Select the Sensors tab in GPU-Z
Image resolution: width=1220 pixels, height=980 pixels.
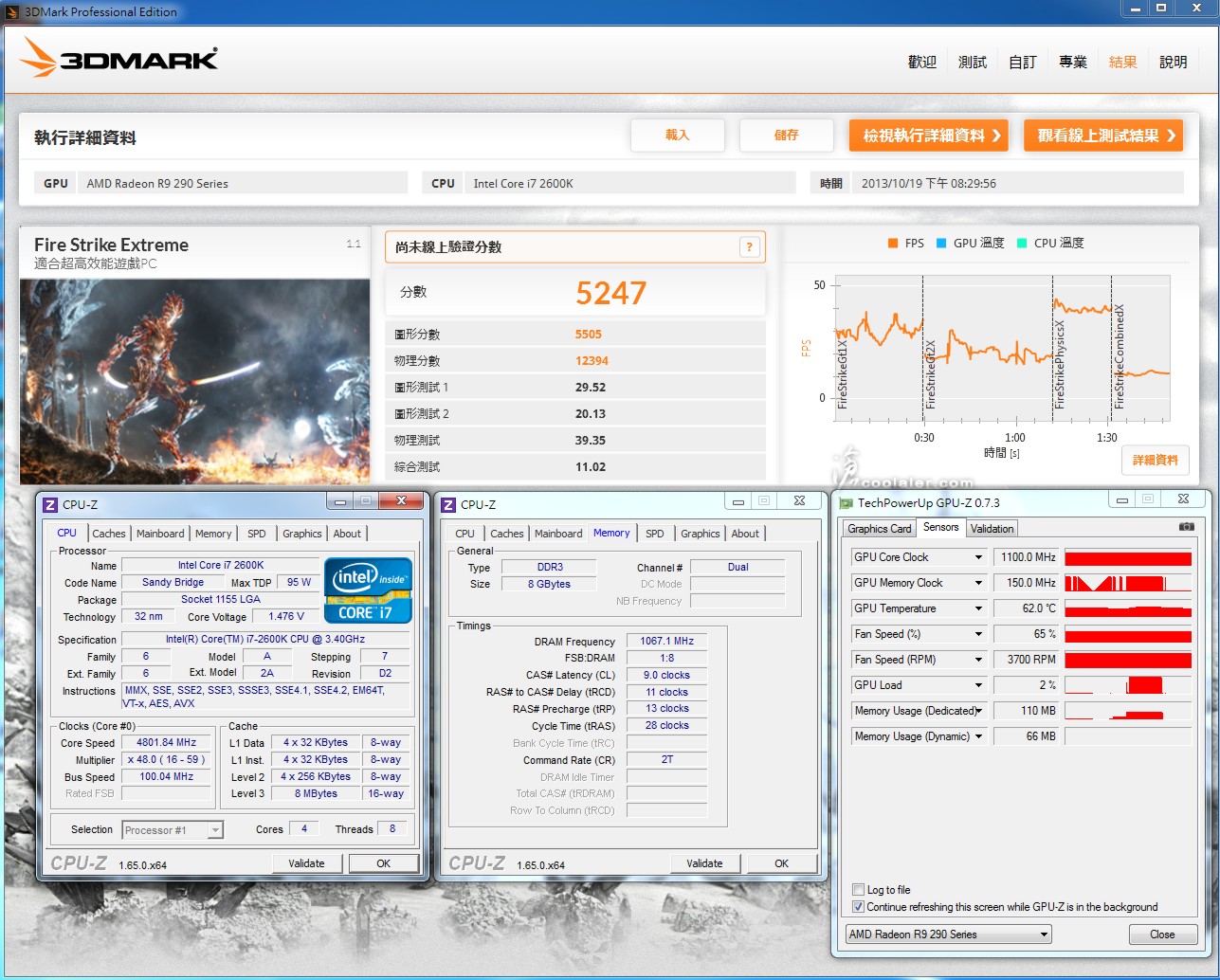(x=941, y=527)
